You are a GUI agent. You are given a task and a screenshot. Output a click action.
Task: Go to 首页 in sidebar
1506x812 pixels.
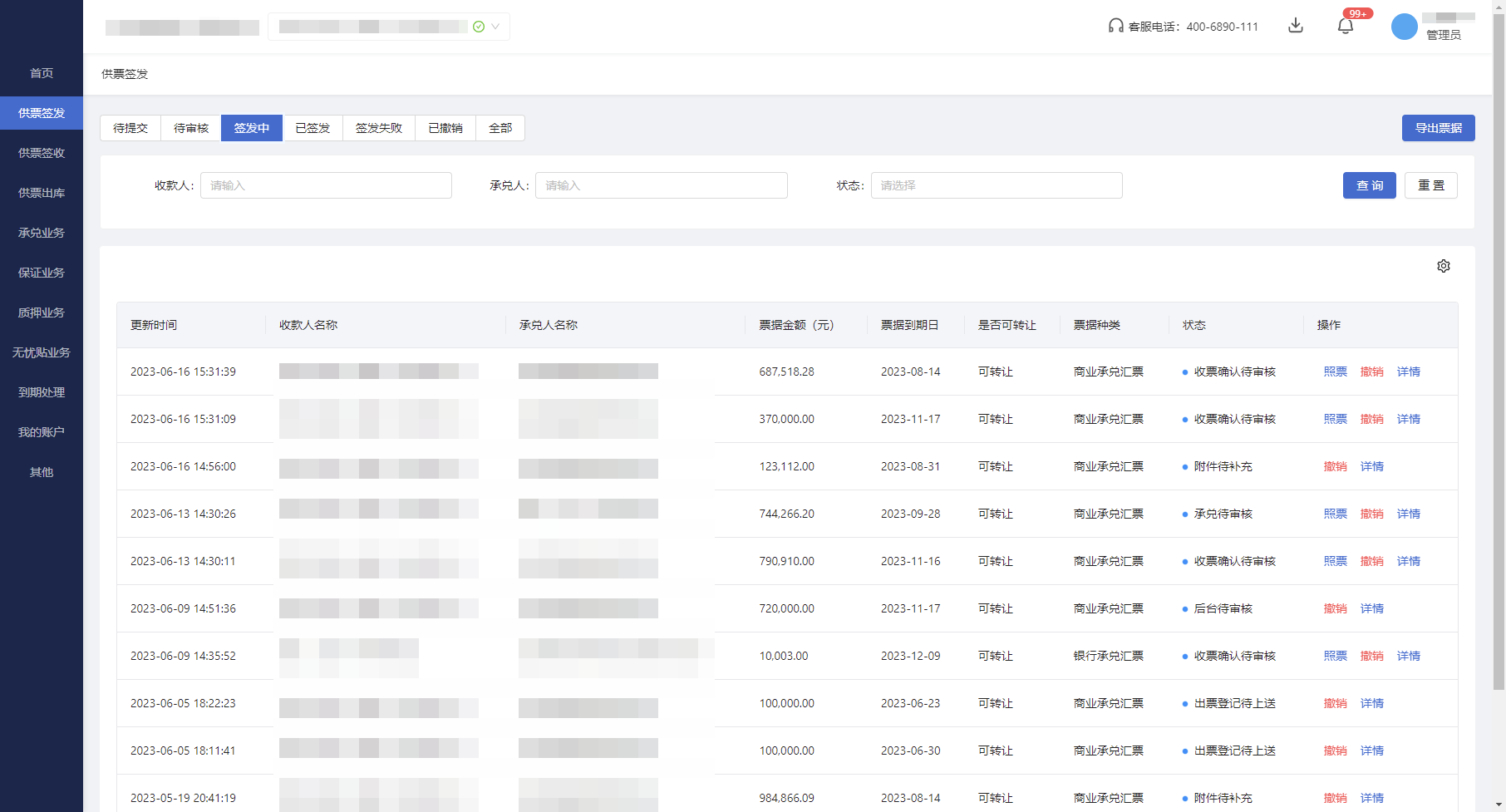coord(42,73)
